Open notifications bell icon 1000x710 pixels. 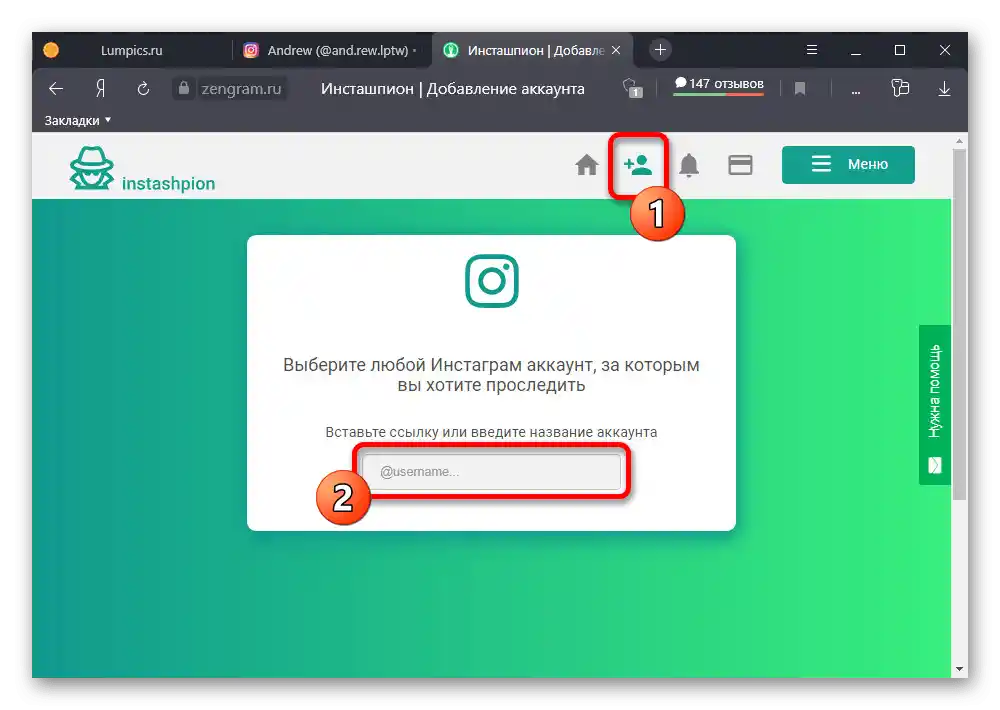click(689, 165)
